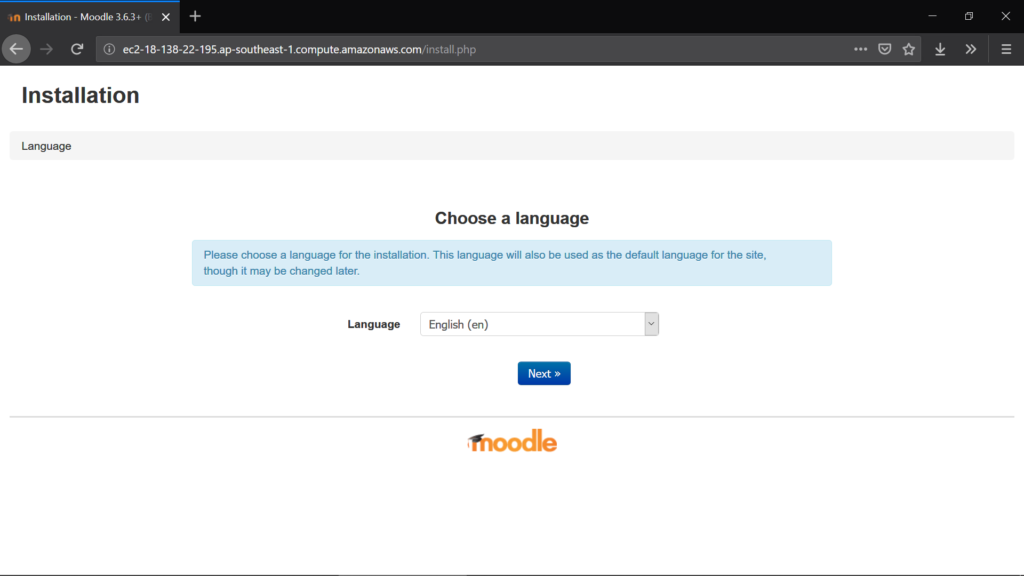1024x576 pixels.
Task: Bookmark this page with the star icon
Action: click(908, 49)
